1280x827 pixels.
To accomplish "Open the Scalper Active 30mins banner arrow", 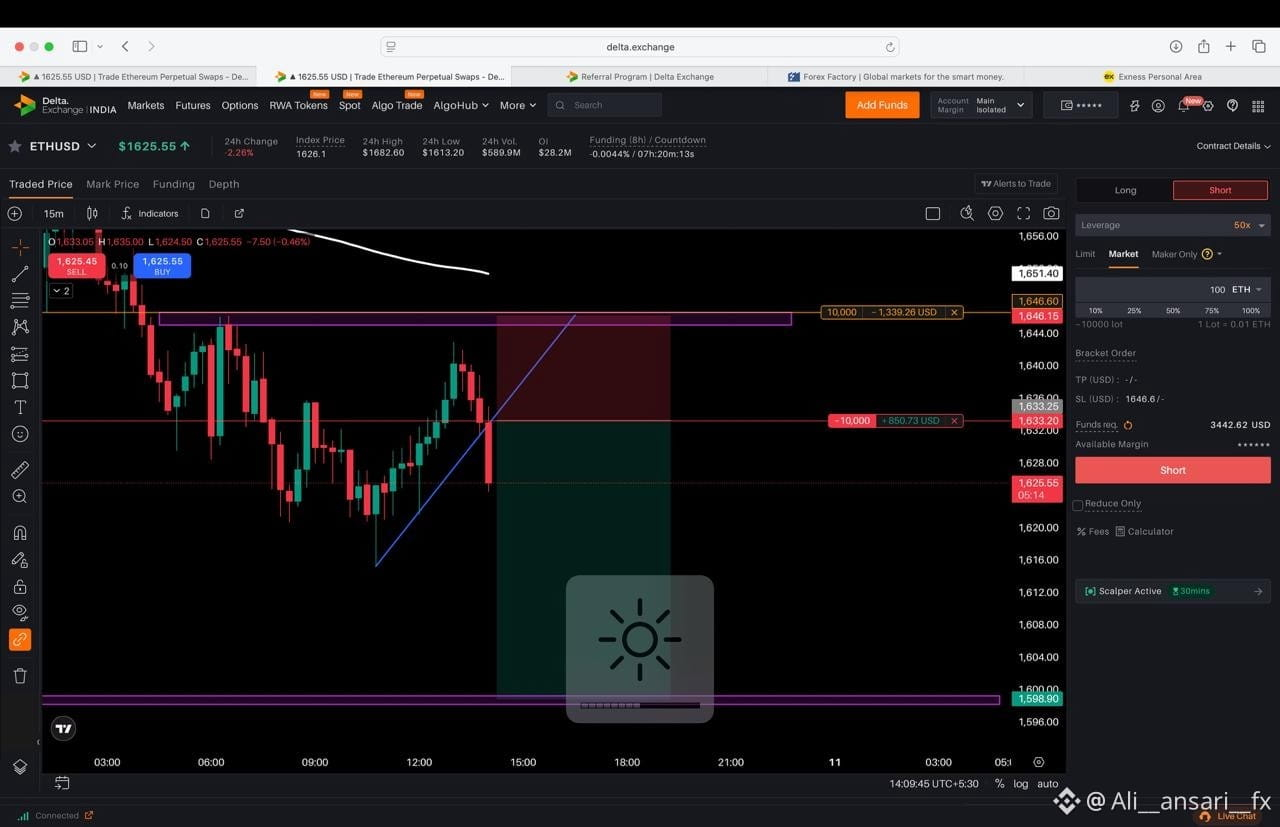I will (1258, 591).
